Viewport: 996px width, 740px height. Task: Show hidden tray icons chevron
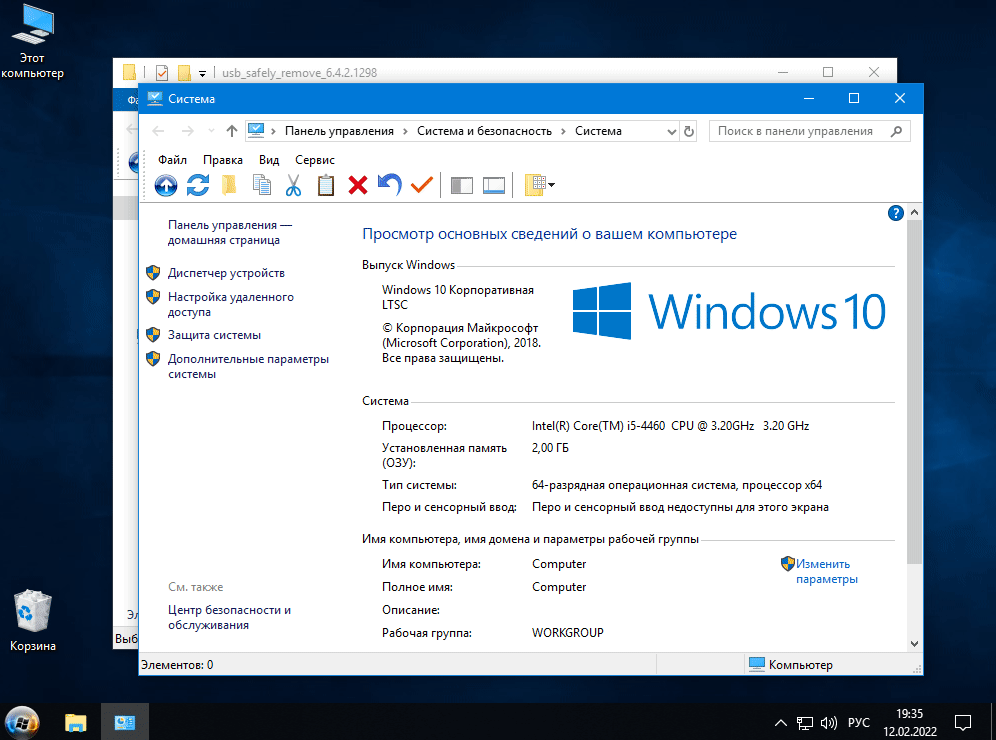781,723
